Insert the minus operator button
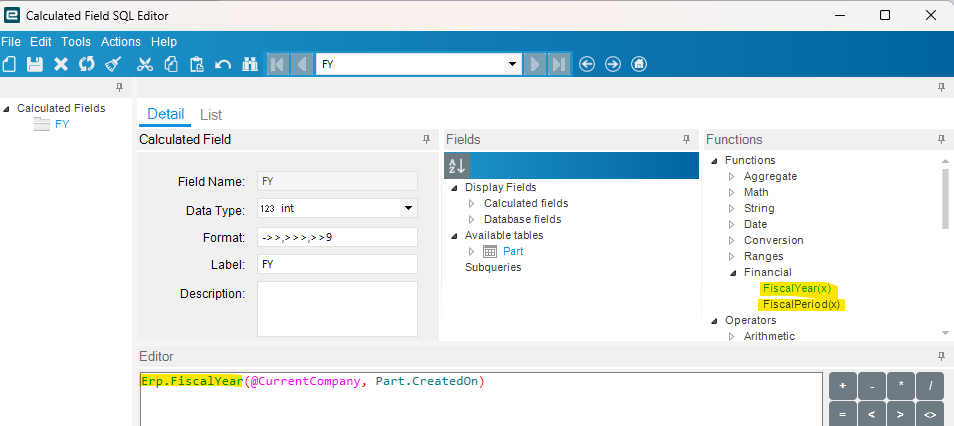 point(872,386)
